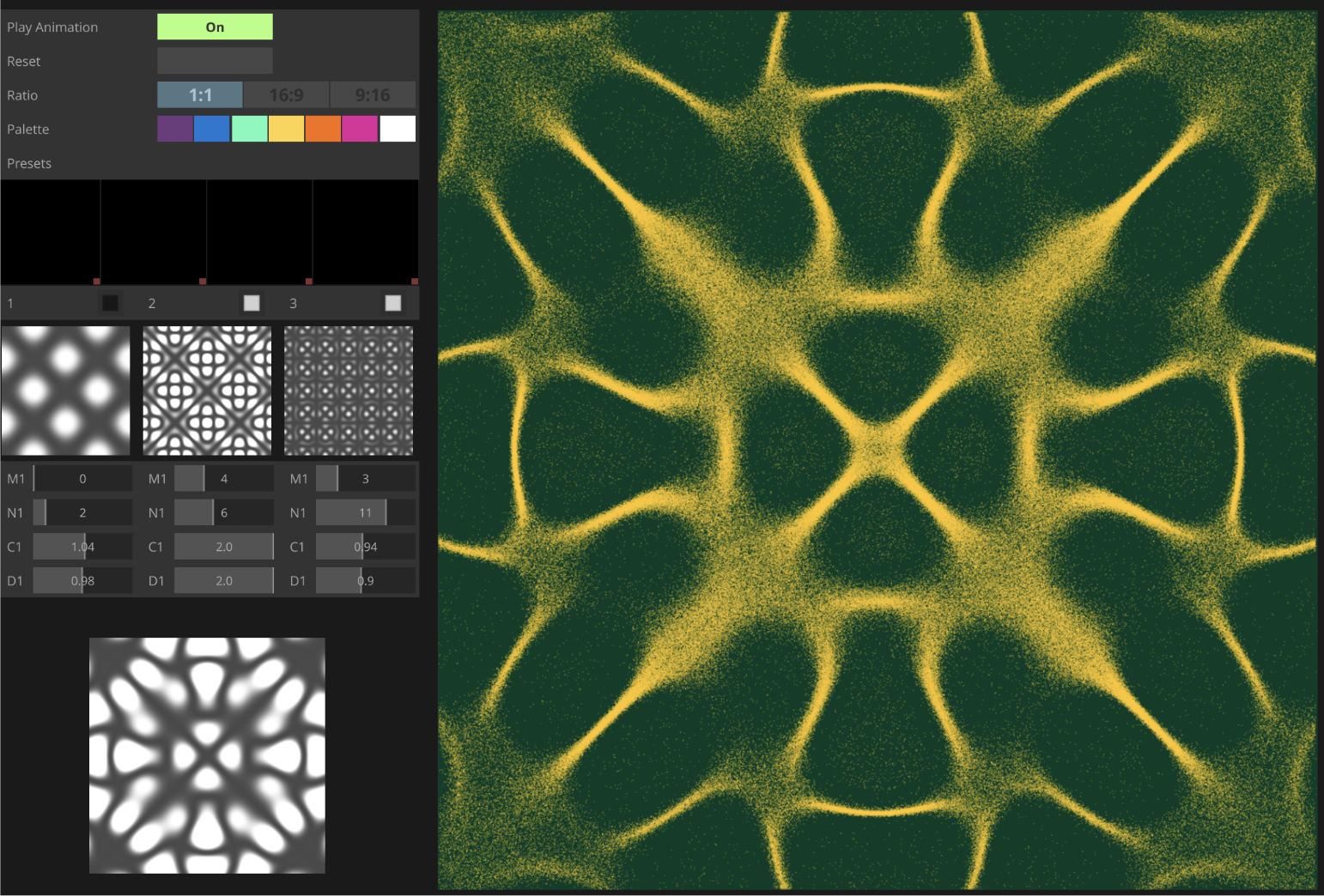This screenshot has width=1324, height=896.
Task: Click the N1 slider showing 11
Action: 365,512
